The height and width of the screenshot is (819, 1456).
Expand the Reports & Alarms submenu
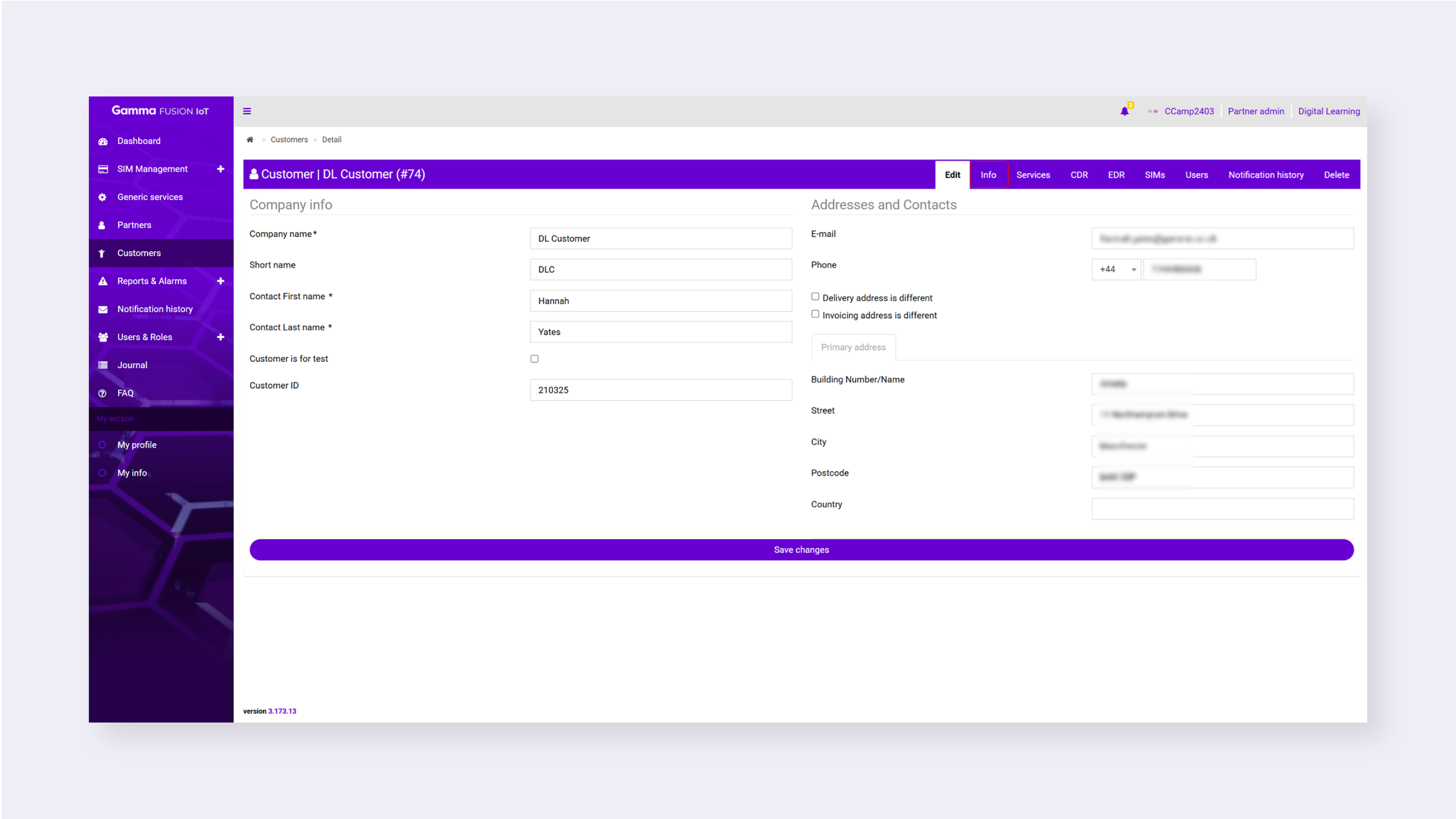tap(220, 281)
